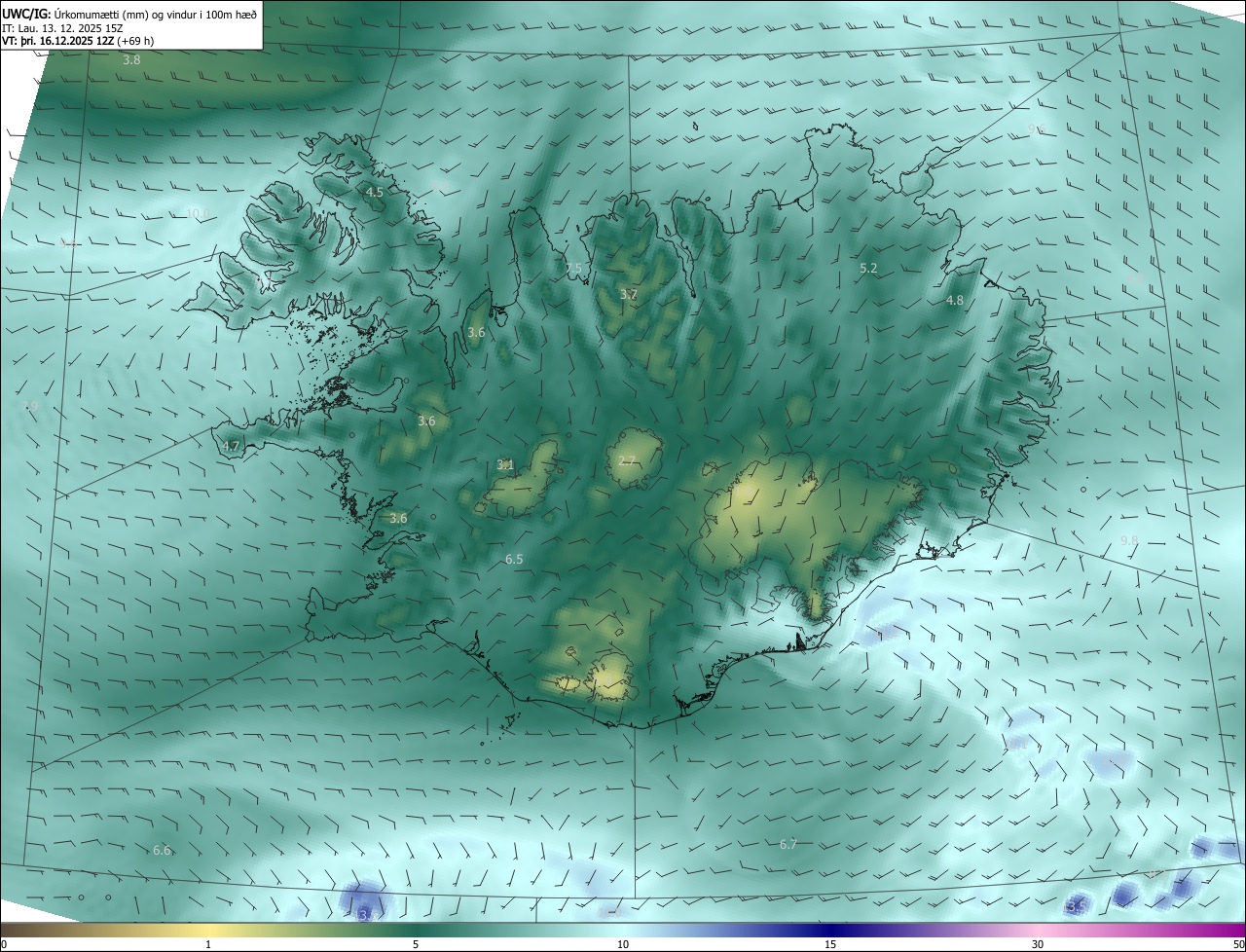Click the '30' tick on the colour scale
This screenshot has height=952, width=1246.
(x=1038, y=944)
